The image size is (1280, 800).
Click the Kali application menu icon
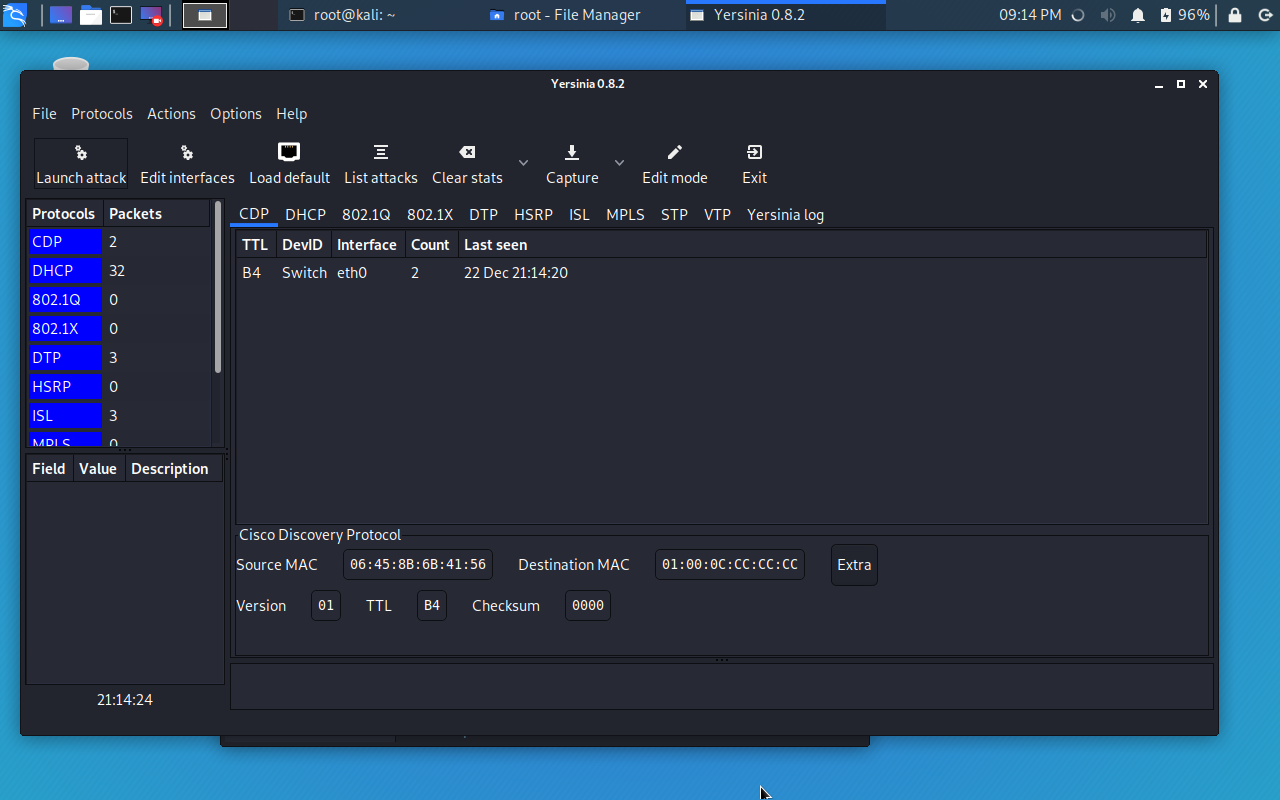(x=15, y=15)
